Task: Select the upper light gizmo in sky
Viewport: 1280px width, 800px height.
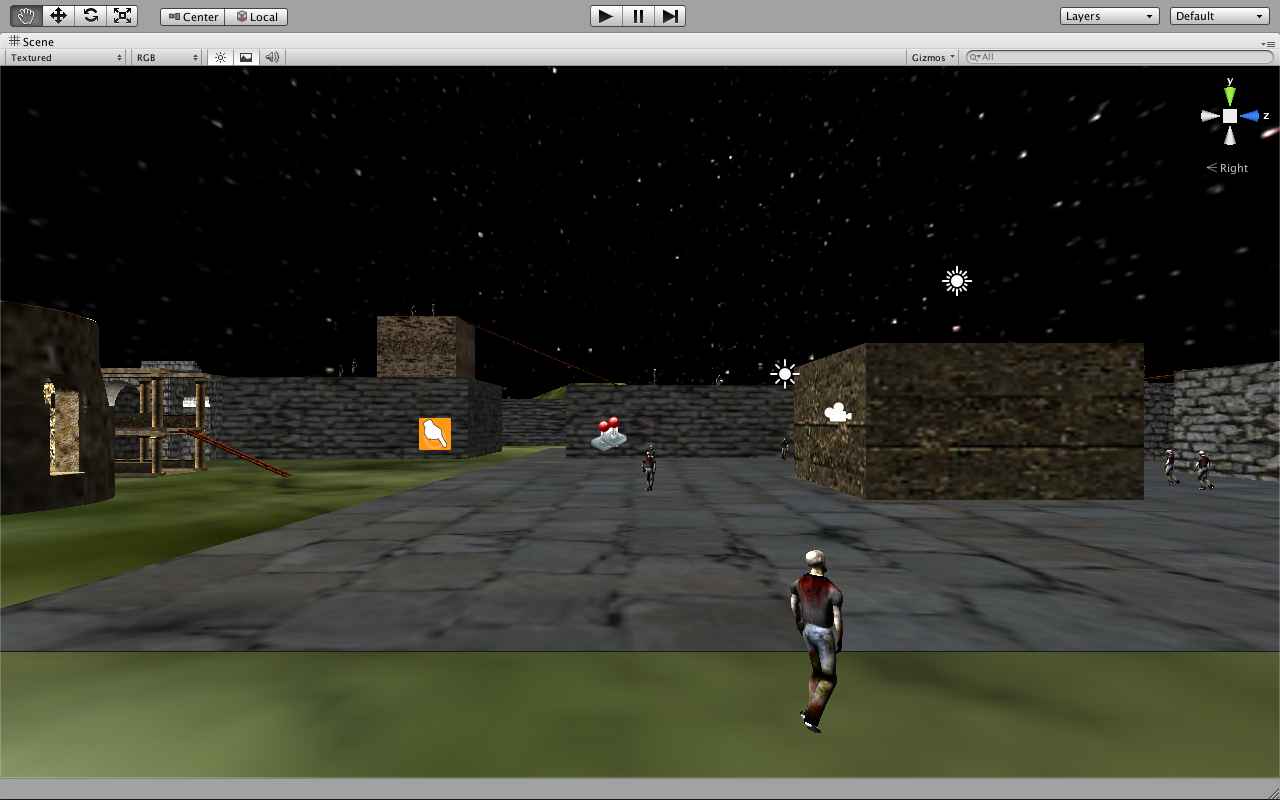Action: tap(957, 281)
